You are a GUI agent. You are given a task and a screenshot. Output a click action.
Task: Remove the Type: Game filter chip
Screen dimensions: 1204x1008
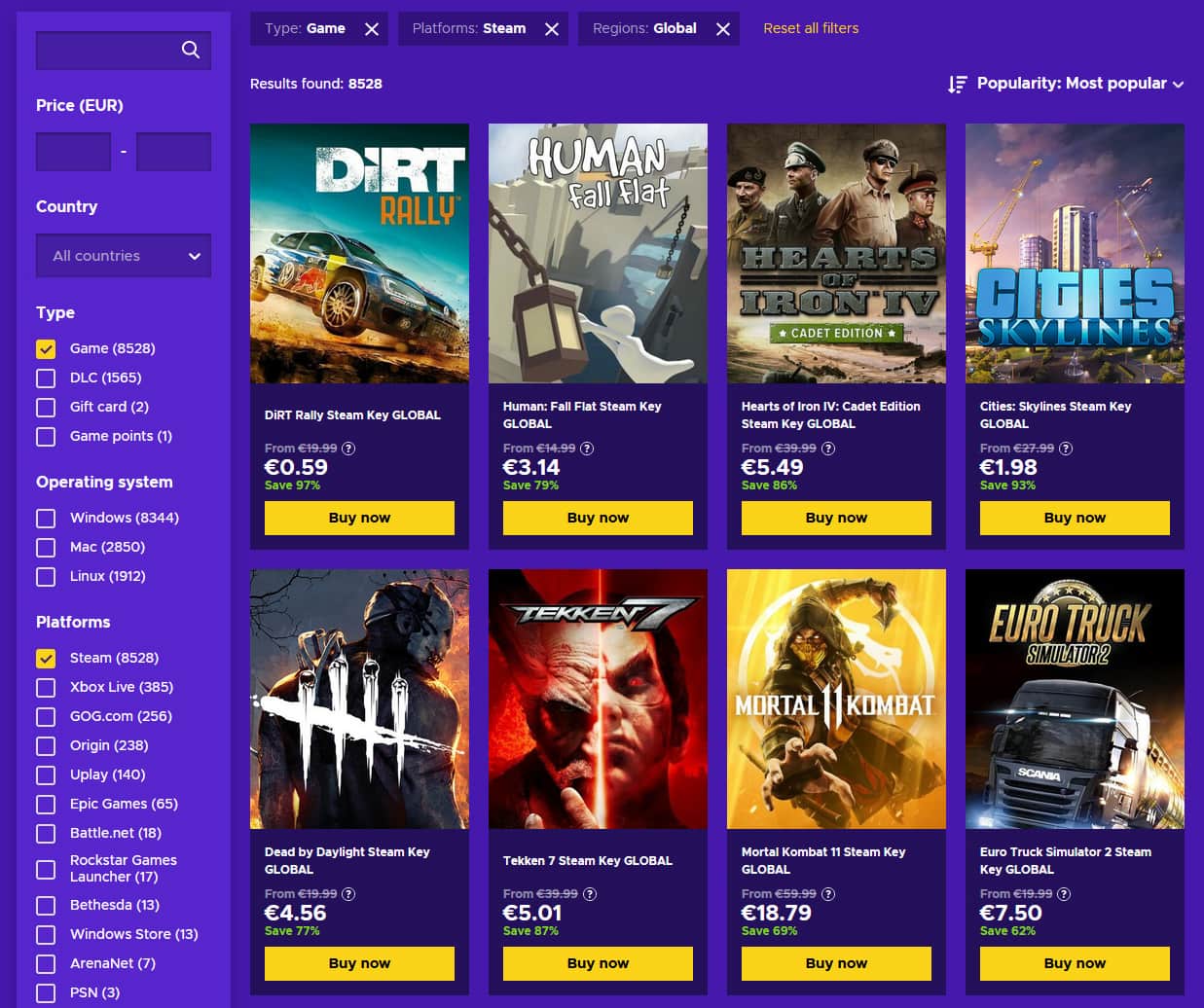(371, 28)
